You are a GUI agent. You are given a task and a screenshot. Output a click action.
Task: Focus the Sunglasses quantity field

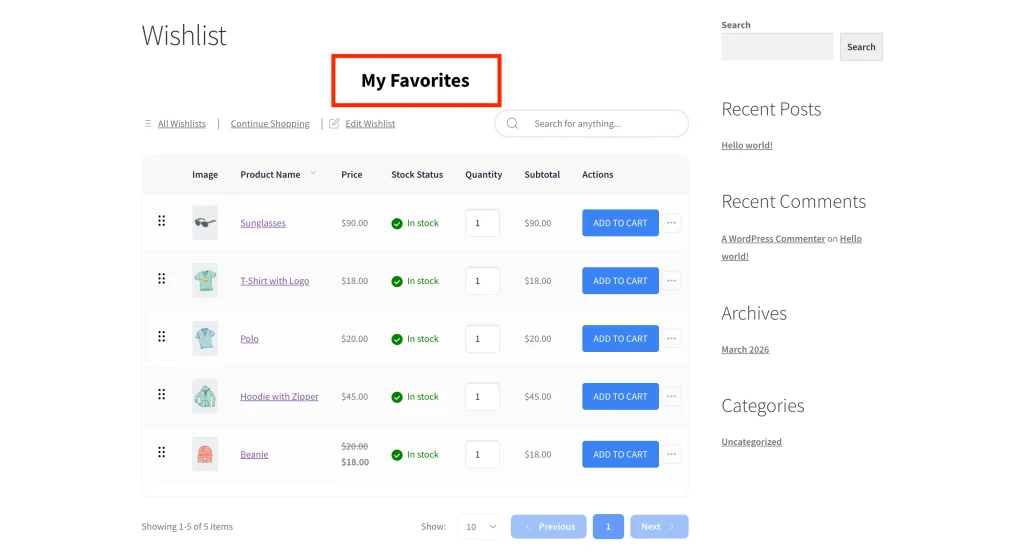coord(483,223)
